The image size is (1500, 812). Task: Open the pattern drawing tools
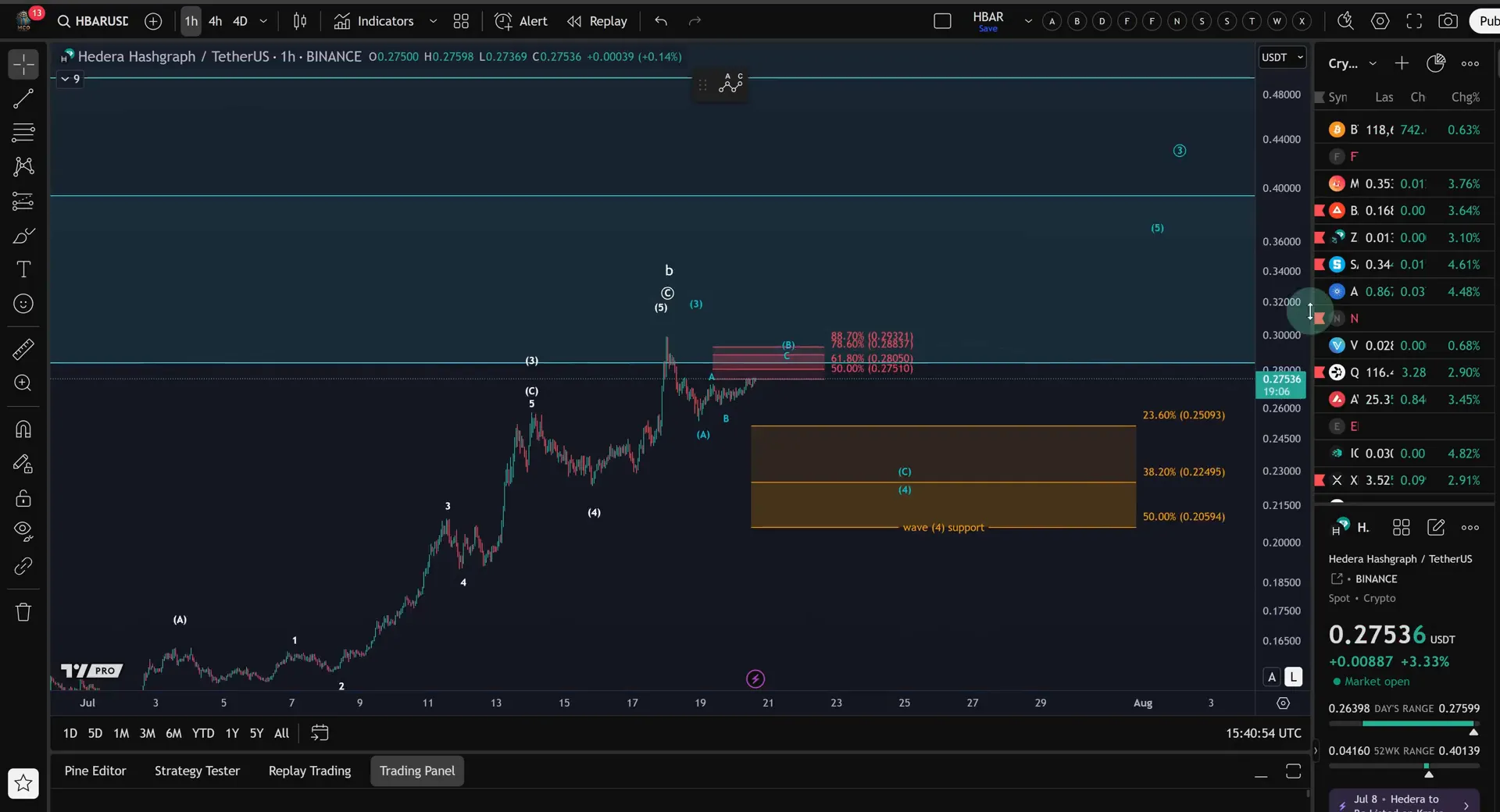pyautogui.click(x=23, y=166)
